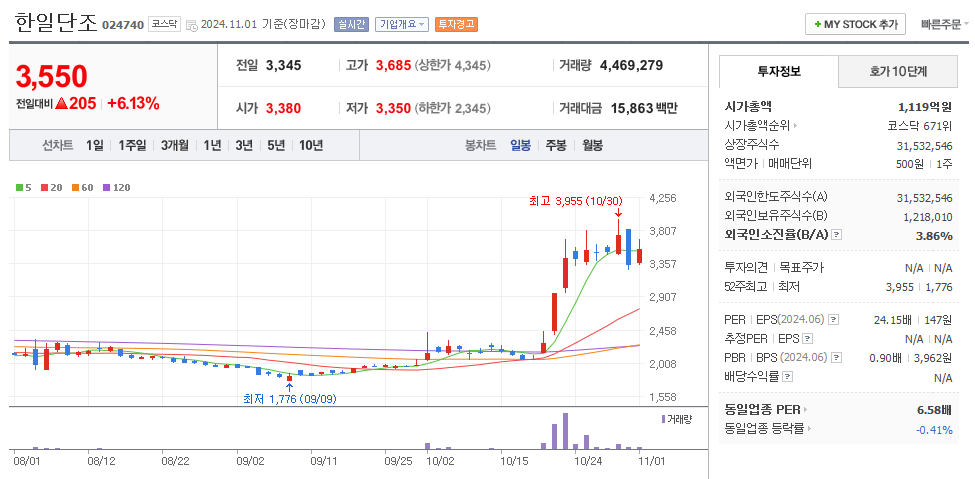Click the arrow icon after 시가총액순위
This screenshot has height=479, width=975.
point(795,126)
